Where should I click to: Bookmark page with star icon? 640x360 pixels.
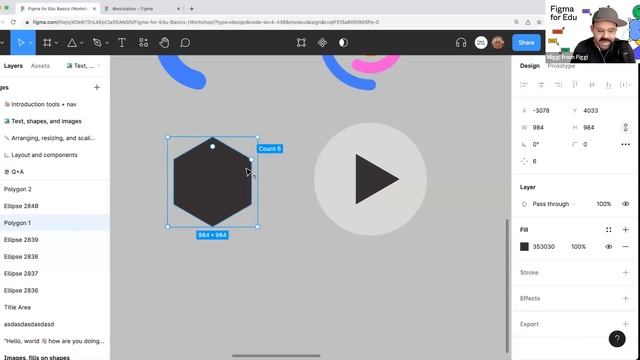pyautogui.click(x=539, y=22)
